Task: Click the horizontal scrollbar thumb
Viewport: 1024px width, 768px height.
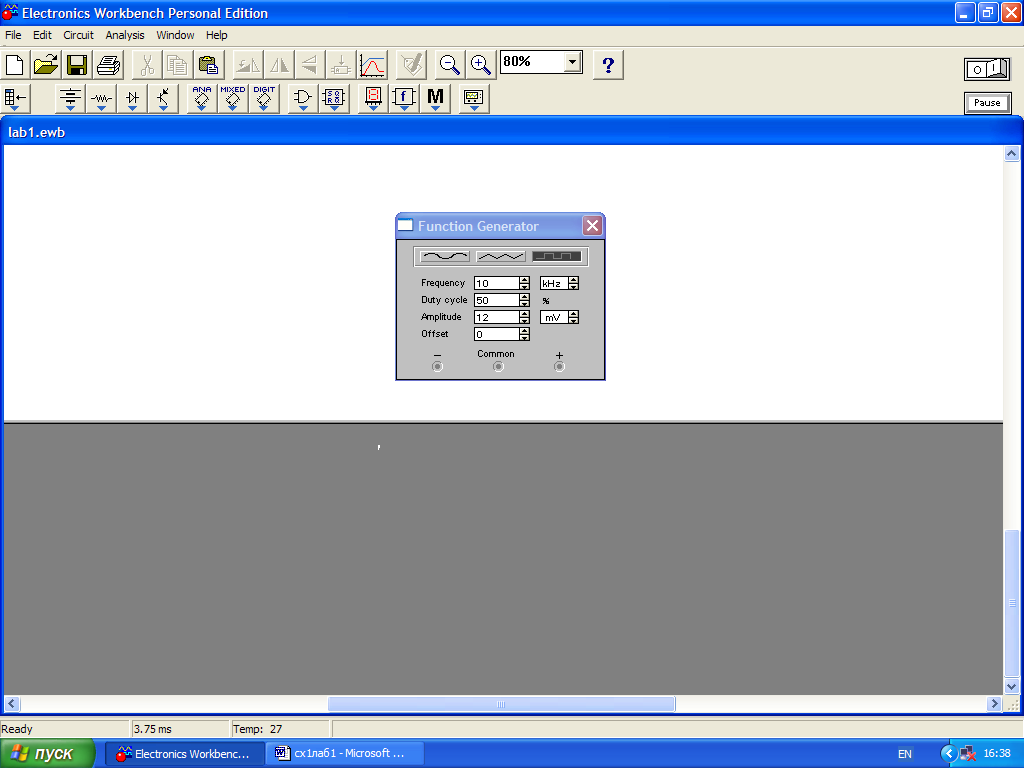Action: point(501,704)
